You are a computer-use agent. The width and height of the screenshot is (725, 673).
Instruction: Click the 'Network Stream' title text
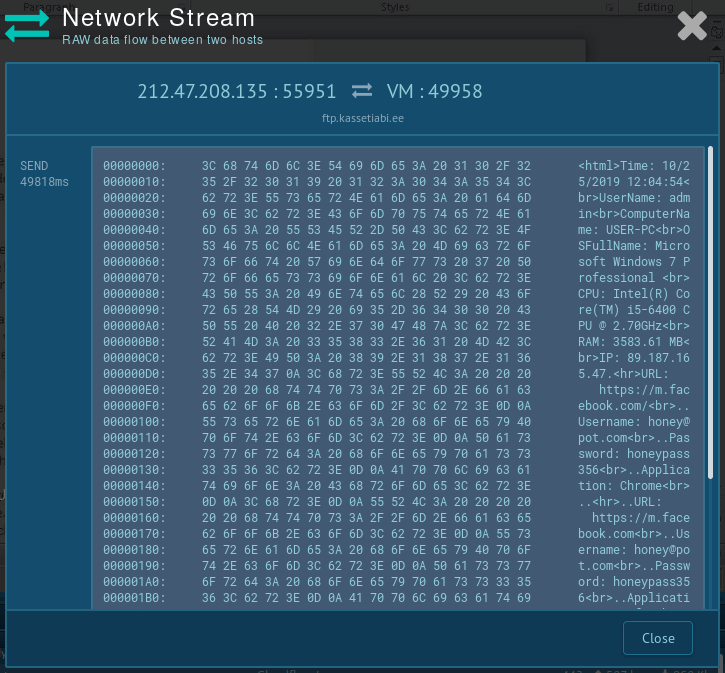tap(158, 18)
